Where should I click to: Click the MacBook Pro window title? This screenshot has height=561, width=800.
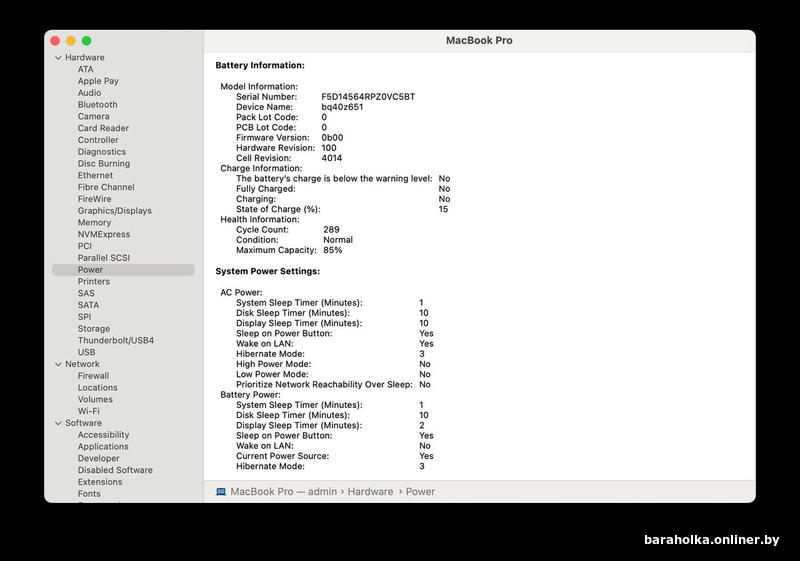pos(479,40)
